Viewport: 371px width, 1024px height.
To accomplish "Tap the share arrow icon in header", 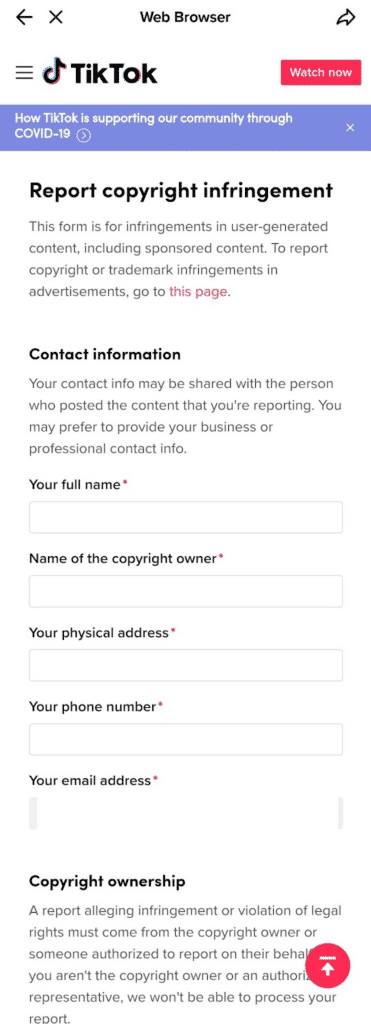I will pos(346,18).
